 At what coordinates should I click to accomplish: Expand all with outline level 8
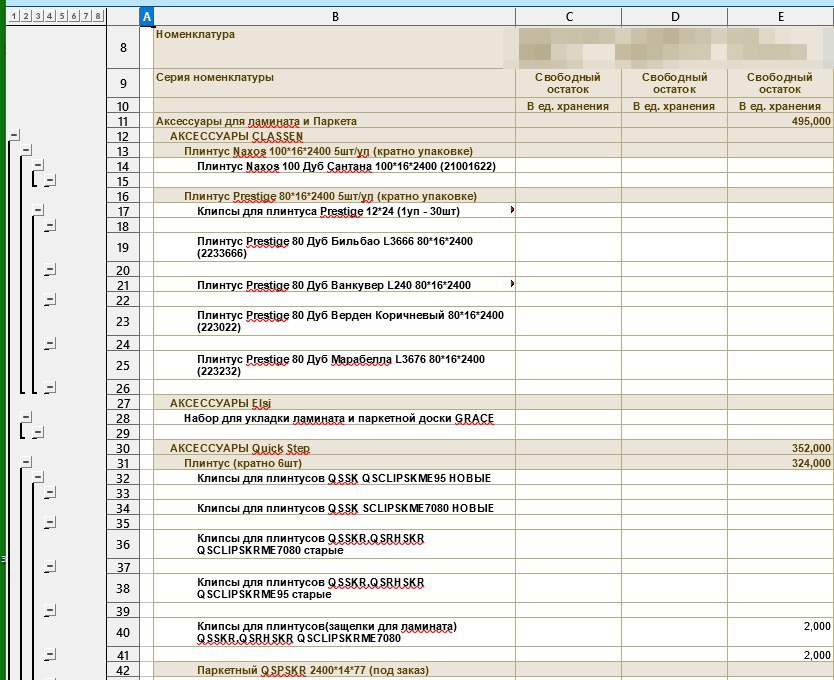coord(98,16)
